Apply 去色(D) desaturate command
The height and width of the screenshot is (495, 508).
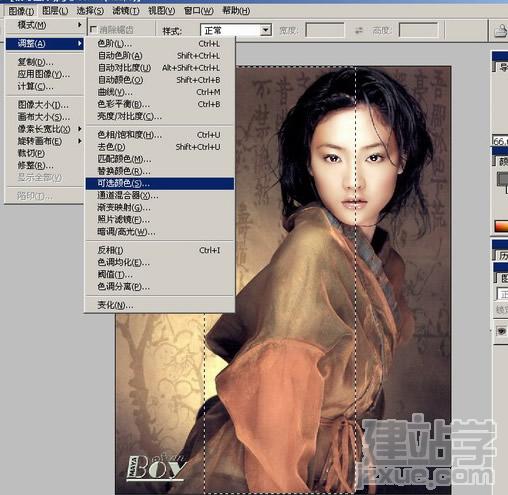[x=160, y=147]
